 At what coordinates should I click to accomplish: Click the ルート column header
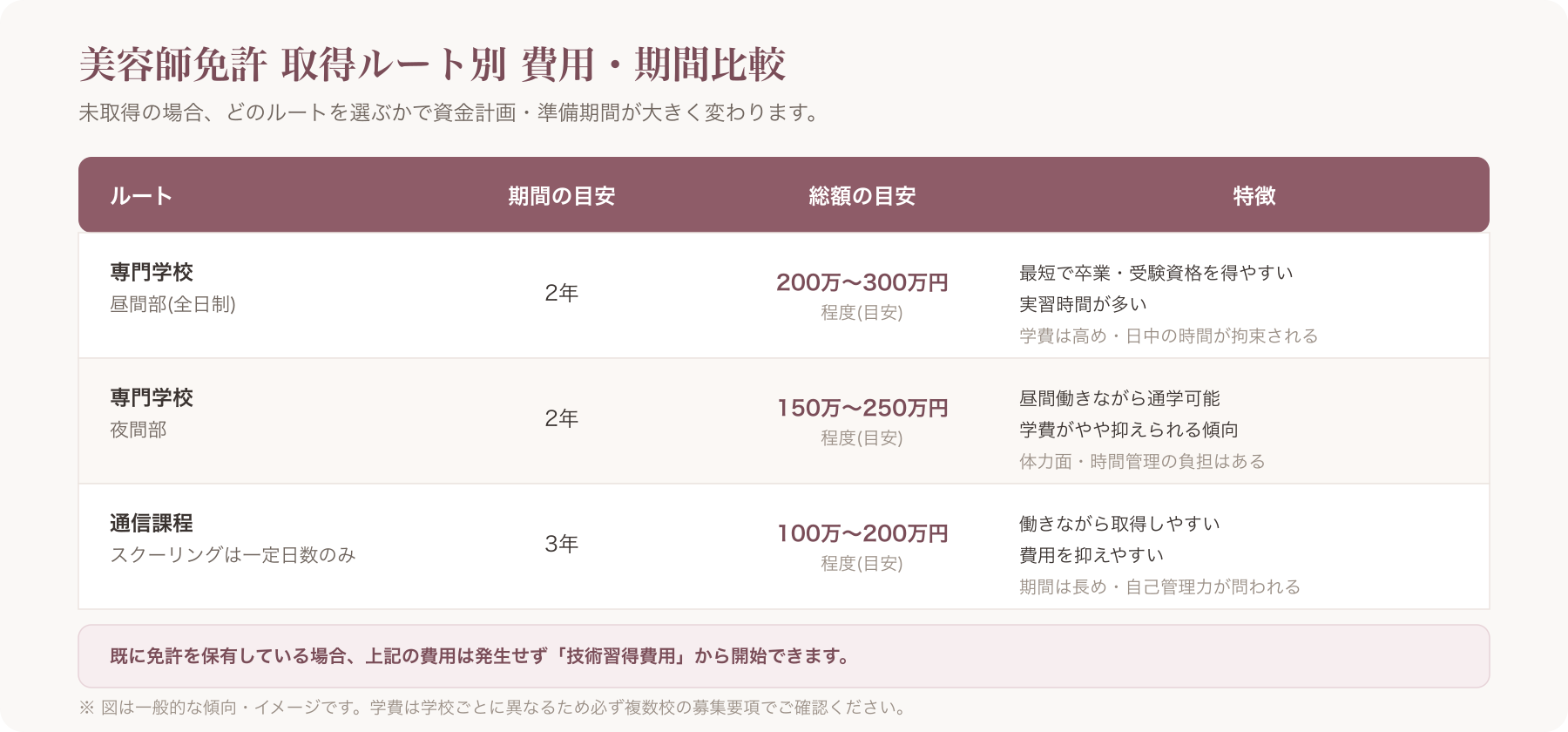(x=141, y=196)
